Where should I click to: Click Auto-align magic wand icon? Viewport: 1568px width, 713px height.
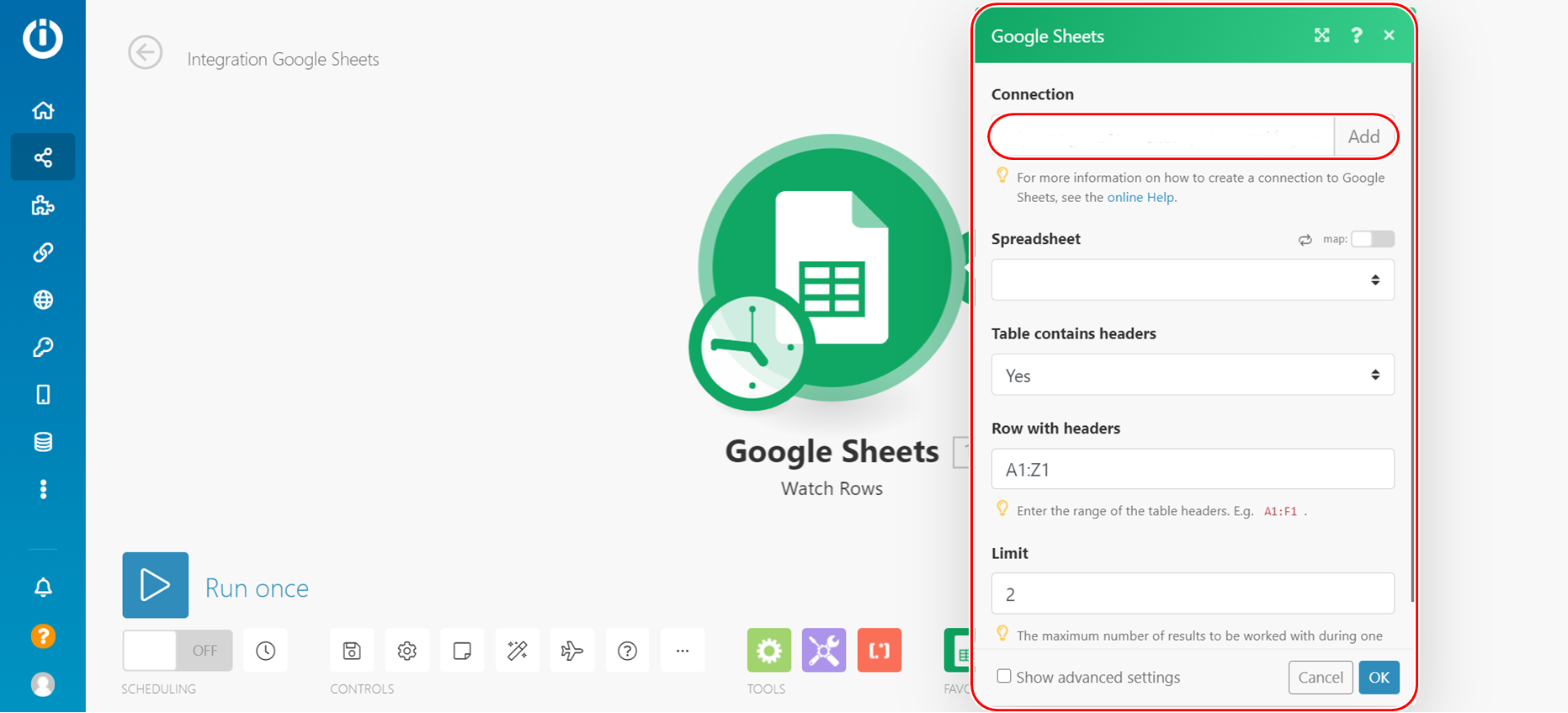pyautogui.click(x=518, y=650)
